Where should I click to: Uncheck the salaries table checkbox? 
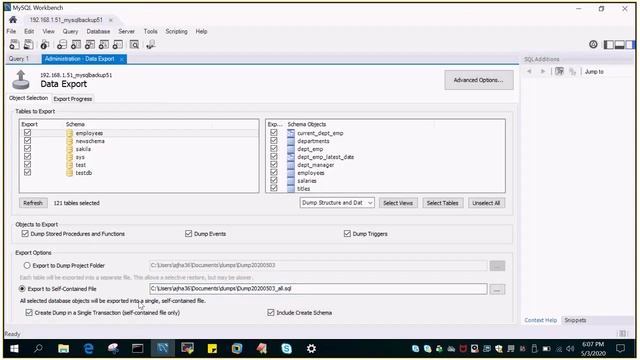pyautogui.click(x=274, y=180)
